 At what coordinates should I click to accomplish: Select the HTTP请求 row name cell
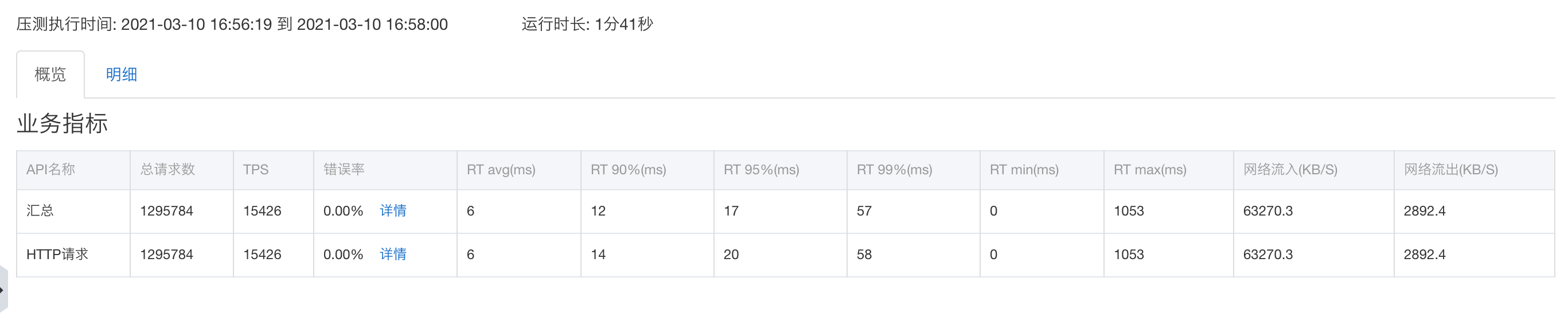(x=73, y=255)
